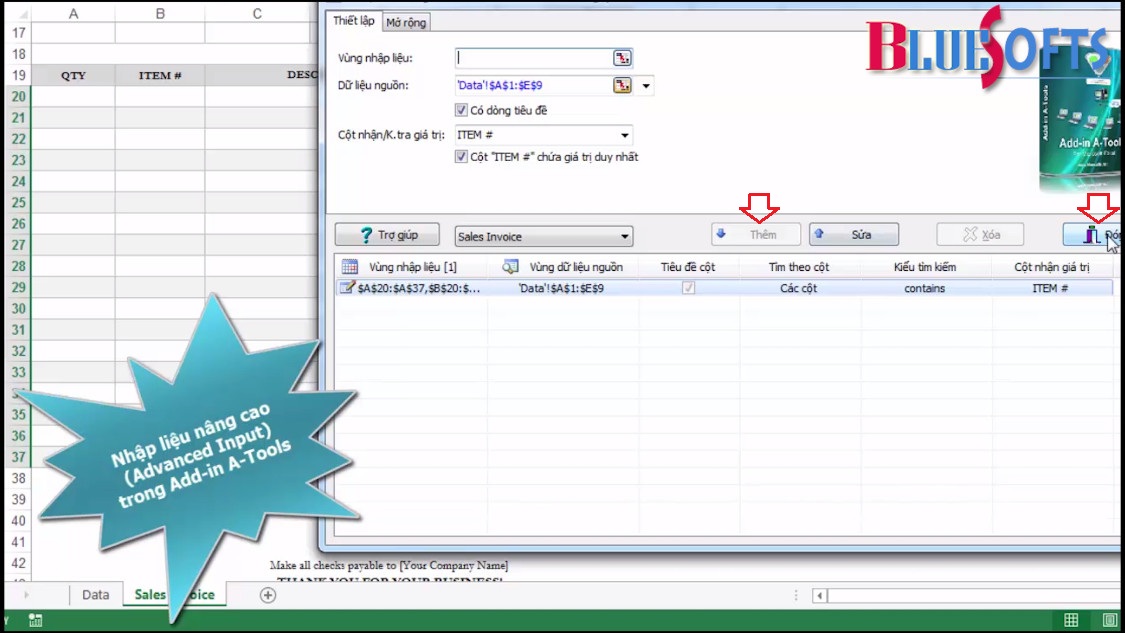
Task: Click the Kiểu tìm kiếm column header
Action: (x=924, y=267)
